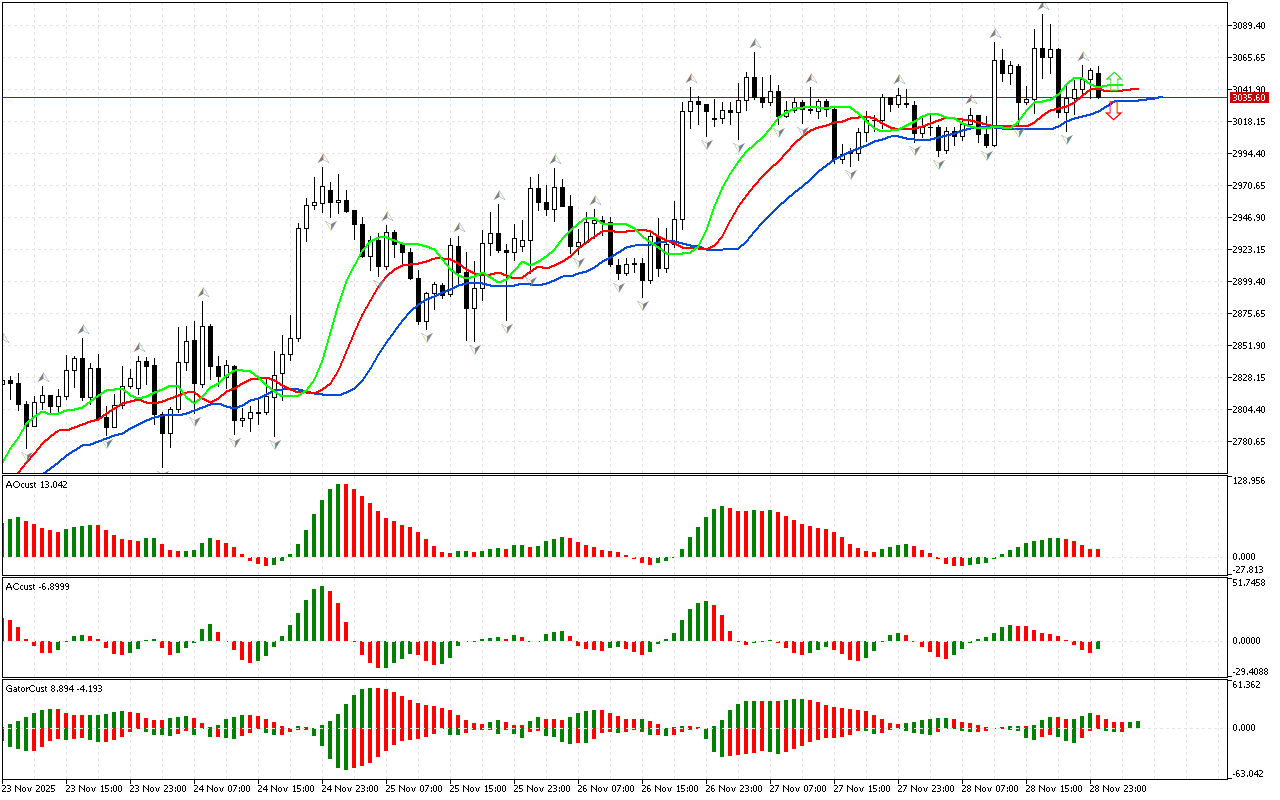
Task: Click the ACcust -6.8999 indicator label
Action: tap(38, 585)
